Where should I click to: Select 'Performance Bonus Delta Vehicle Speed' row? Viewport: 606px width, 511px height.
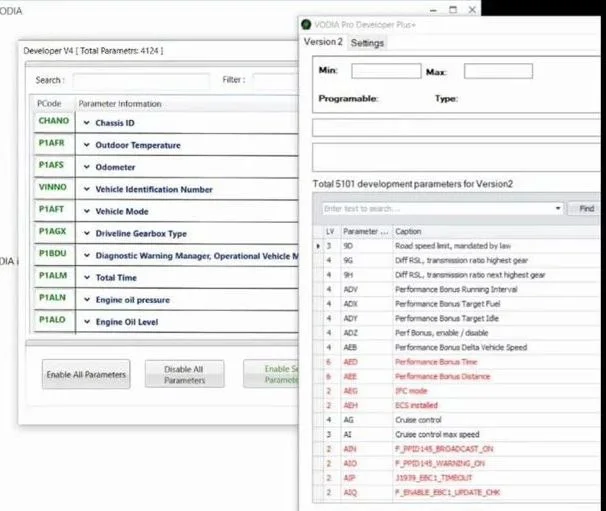click(458, 347)
